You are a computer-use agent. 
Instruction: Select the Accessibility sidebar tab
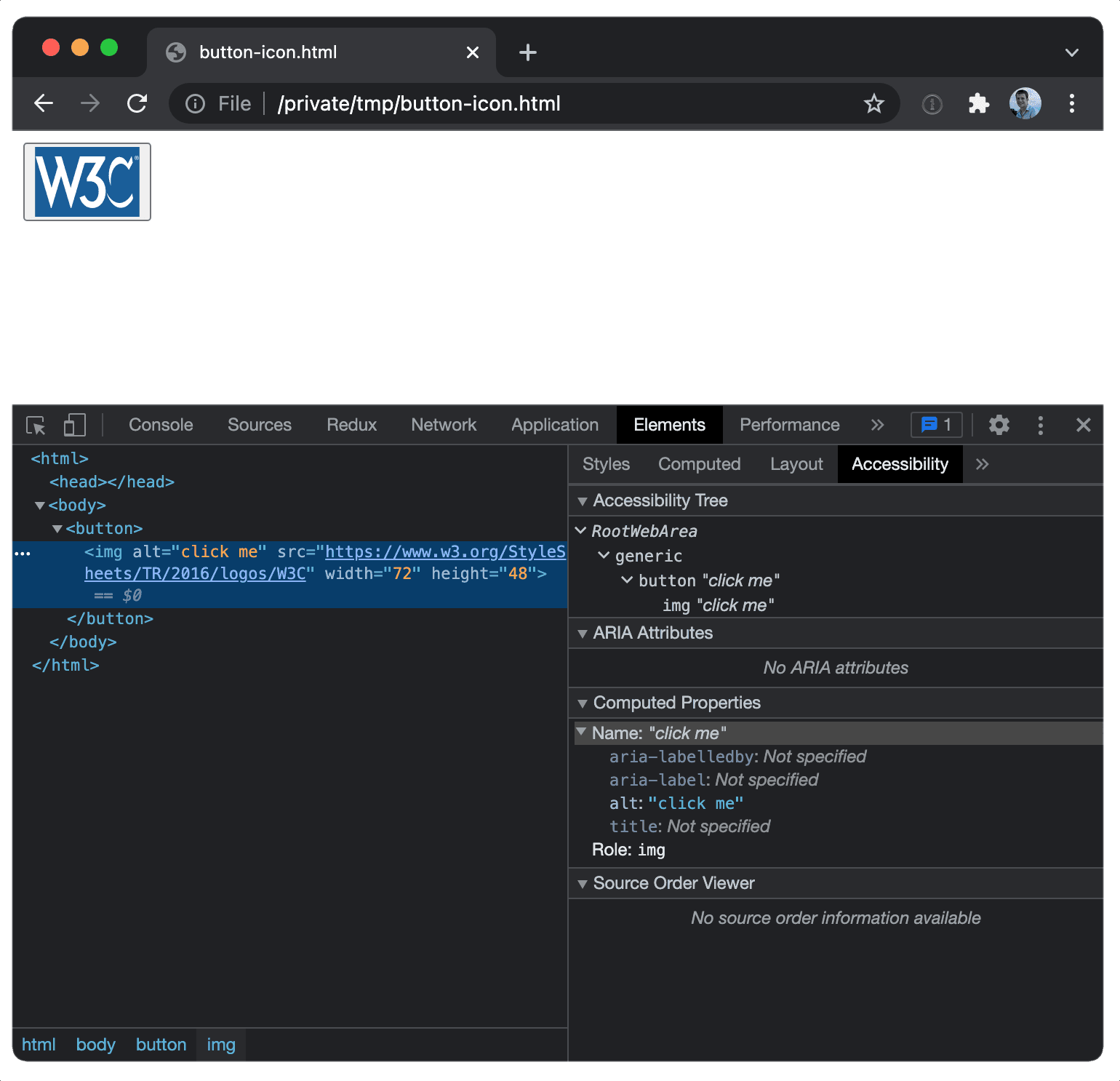900,464
